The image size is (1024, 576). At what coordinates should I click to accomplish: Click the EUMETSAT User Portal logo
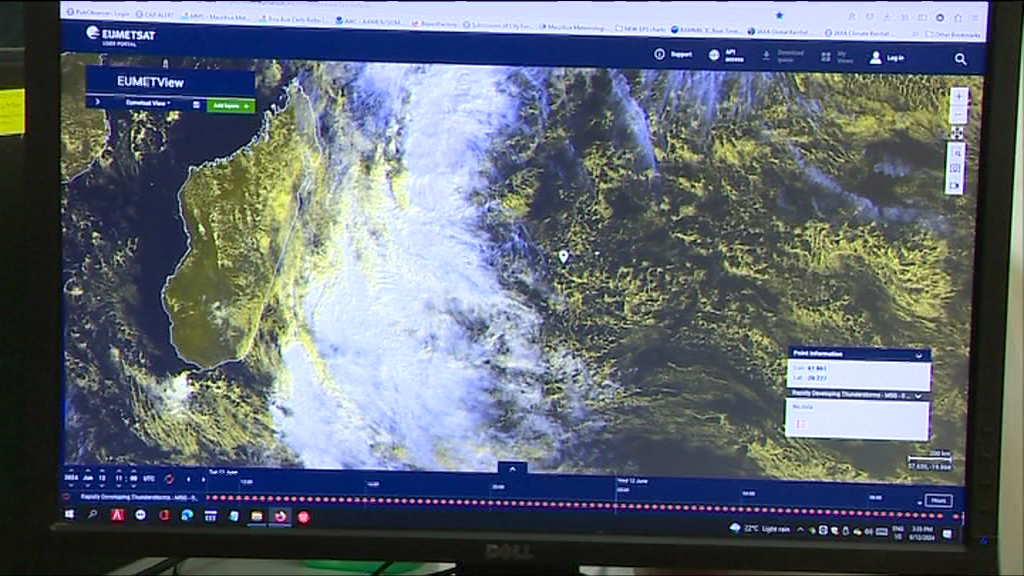(120, 35)
